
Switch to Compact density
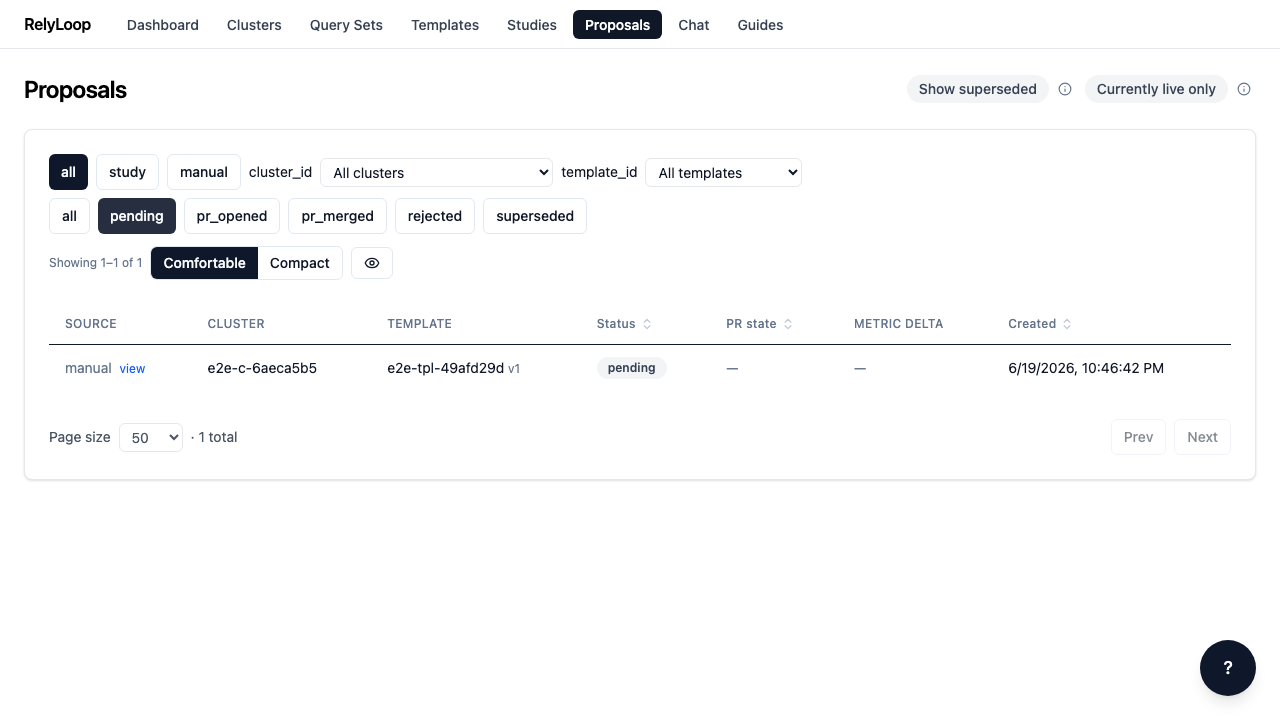pos(300,263)
